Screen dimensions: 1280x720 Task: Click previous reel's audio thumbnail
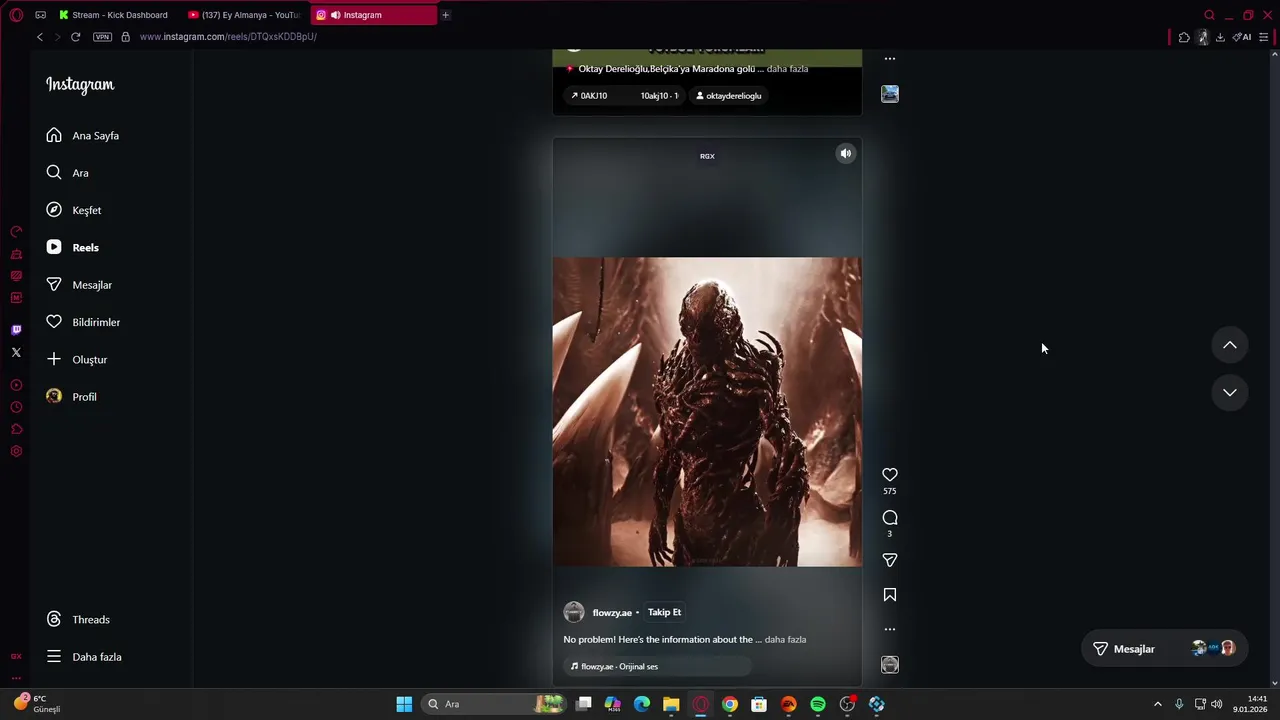click(890, 94)
